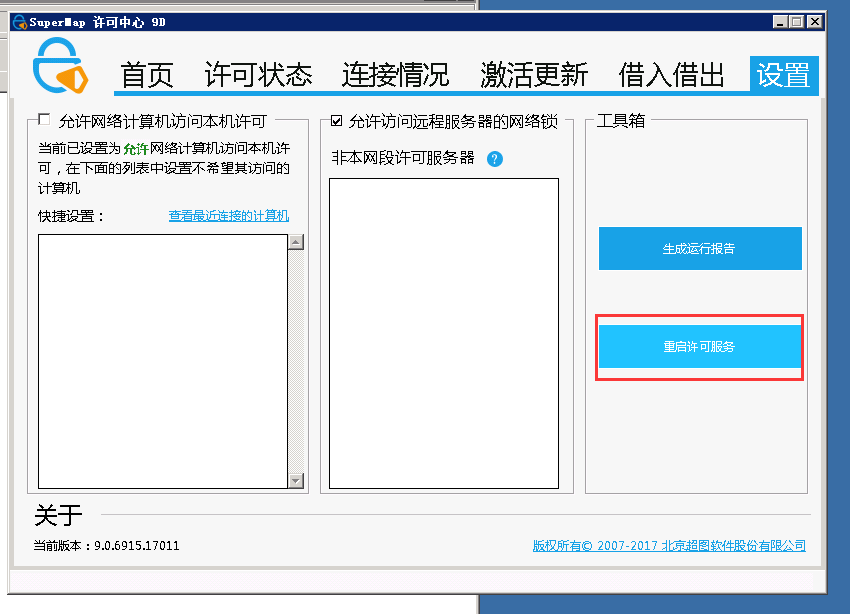Close the 许可中心 window
The image size is (850, 614).
coord(815,22)
